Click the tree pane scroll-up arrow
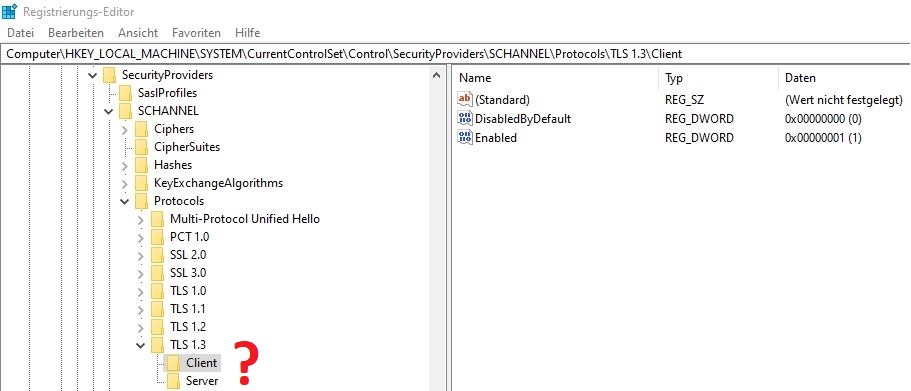The height and width of the screenshot is (391, 911). [436, 75]
